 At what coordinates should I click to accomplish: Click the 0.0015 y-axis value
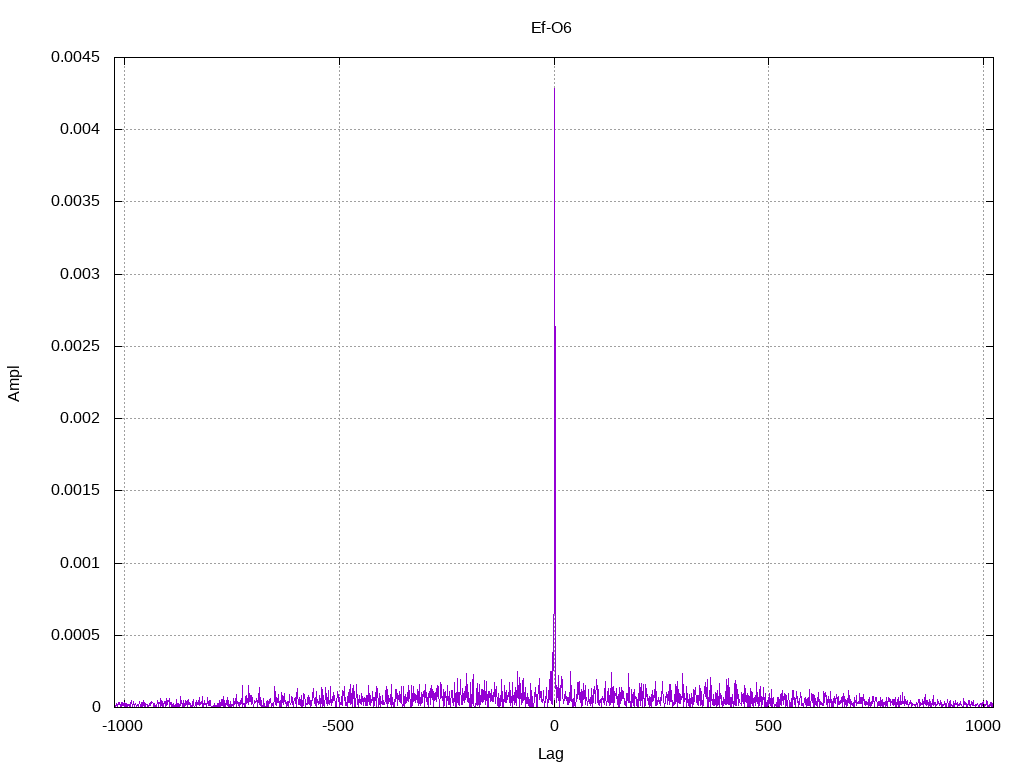click(76, 490)
